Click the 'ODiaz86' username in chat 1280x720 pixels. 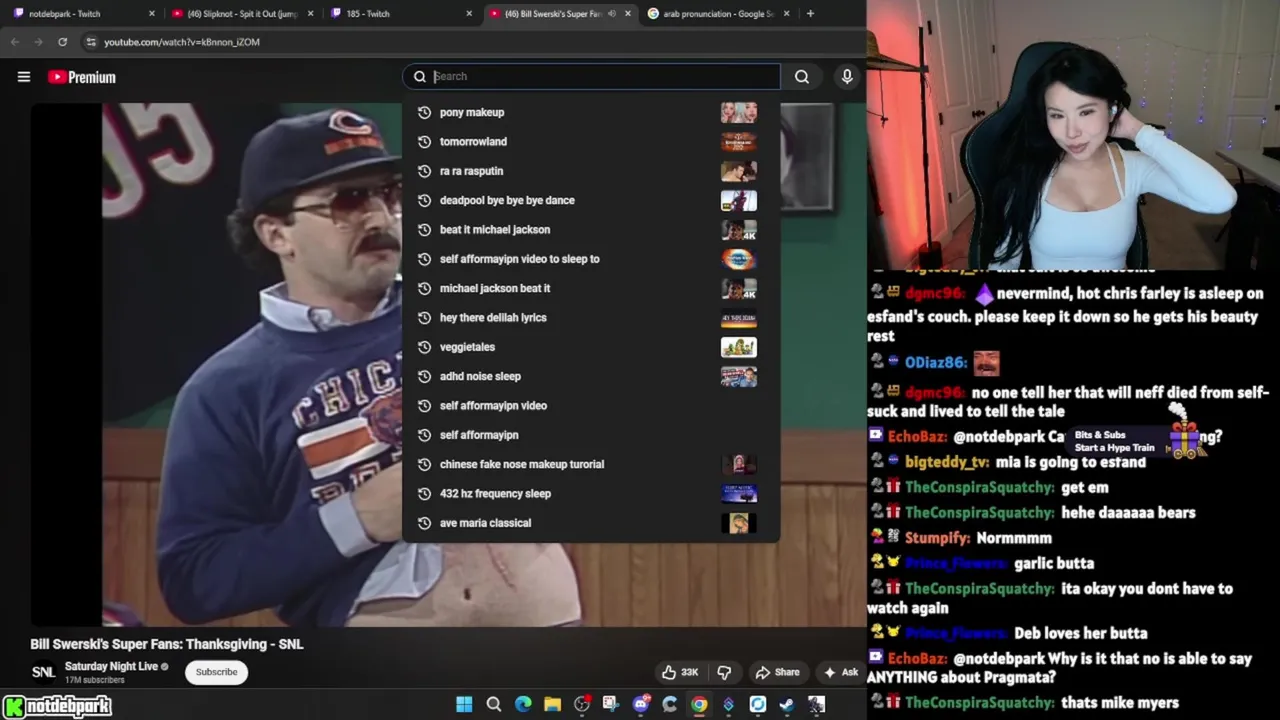coord(935,362)
